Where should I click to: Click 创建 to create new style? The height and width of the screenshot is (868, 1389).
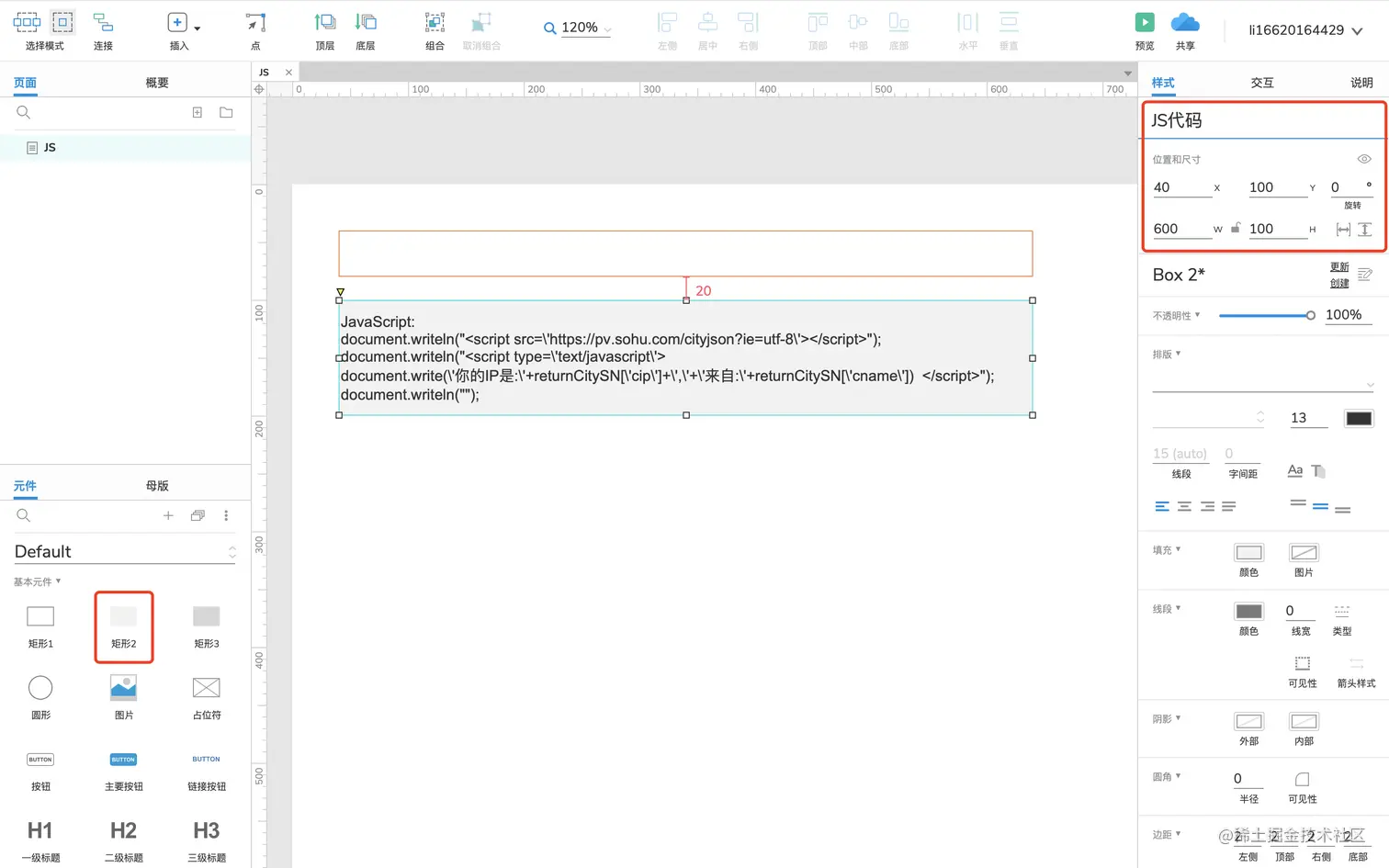click(1339, 283)
